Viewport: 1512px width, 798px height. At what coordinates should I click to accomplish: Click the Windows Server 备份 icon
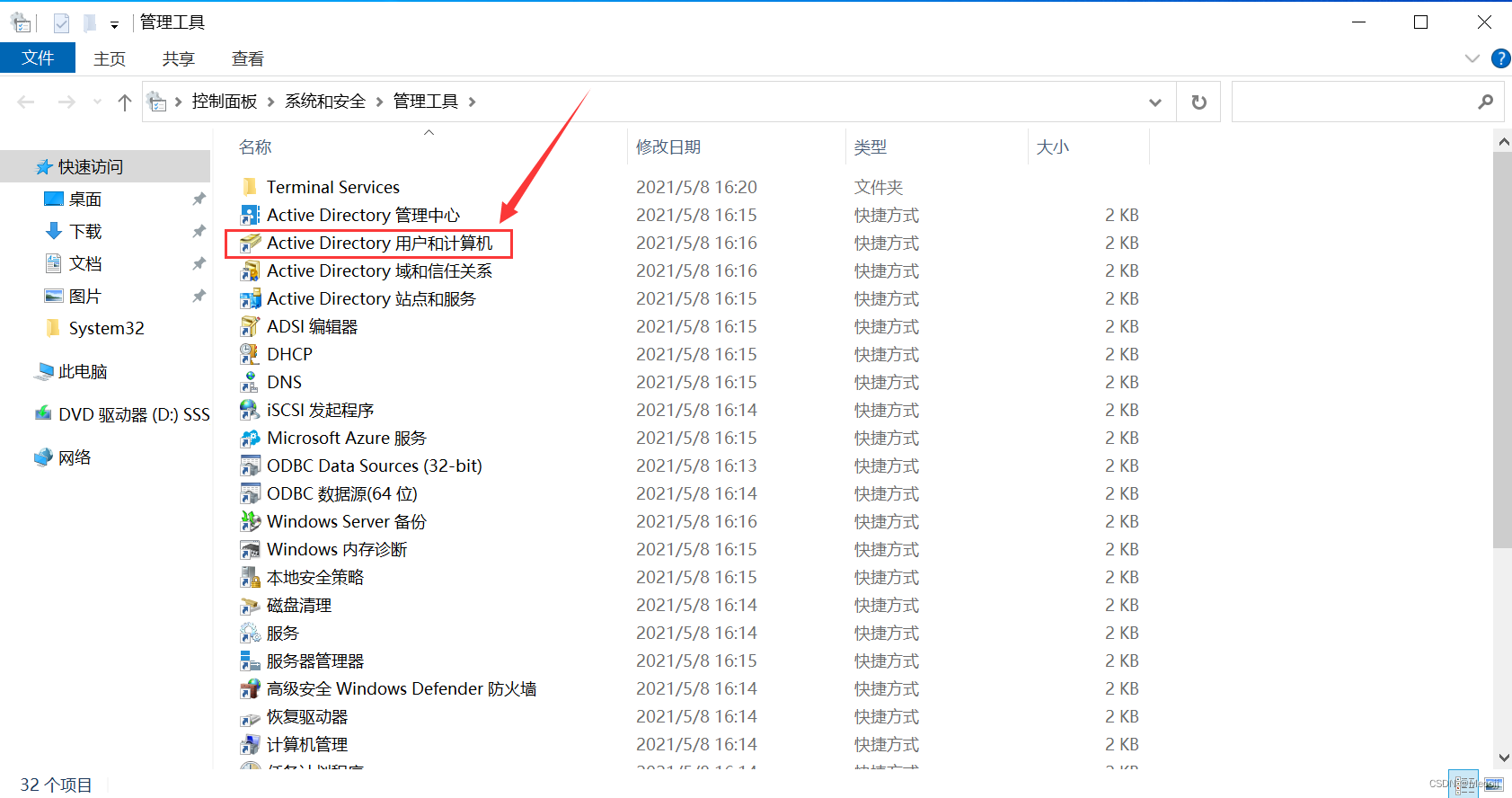(x=250, y=521)
